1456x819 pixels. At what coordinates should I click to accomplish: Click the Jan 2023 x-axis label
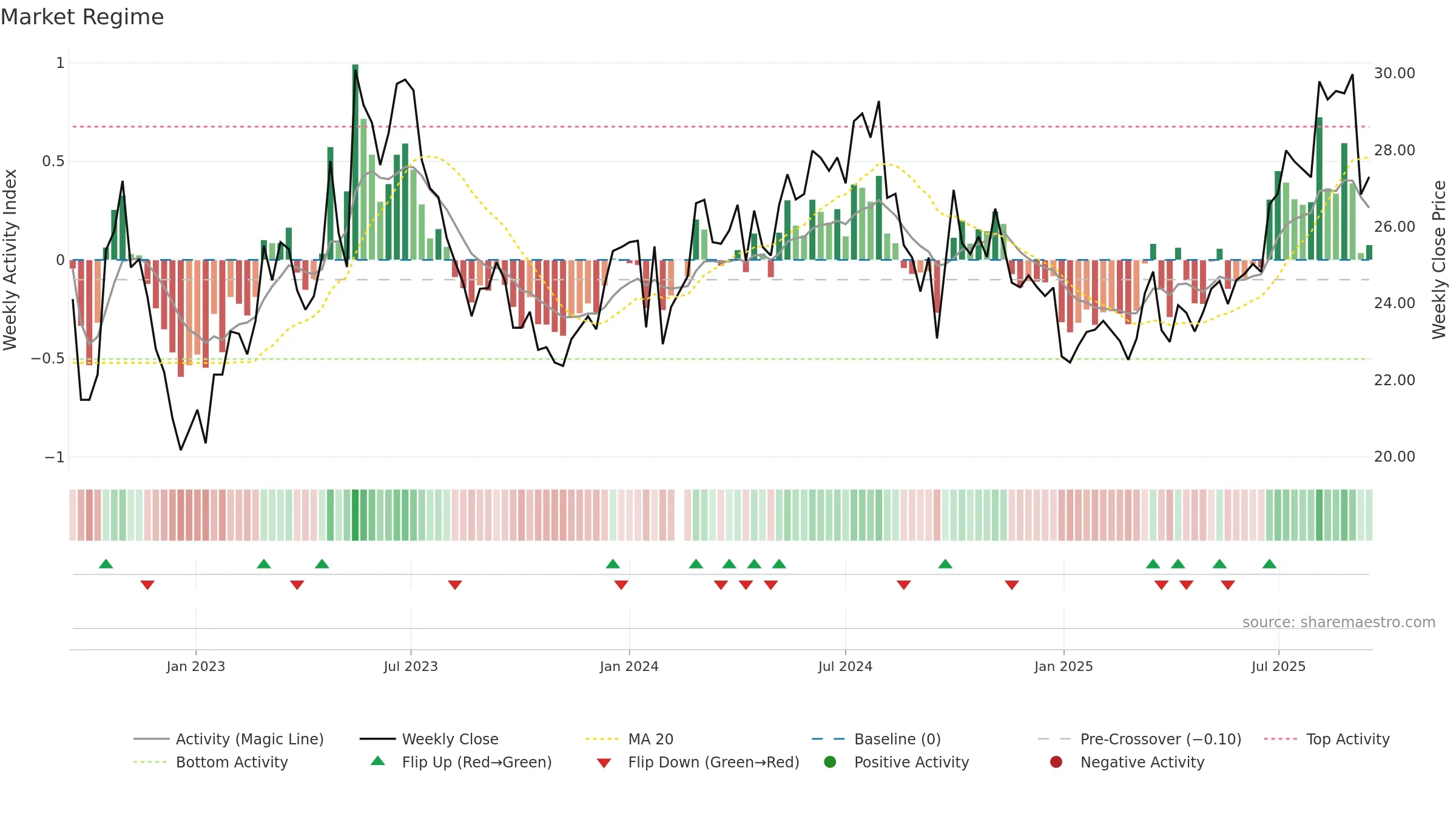tap(196, 666)
